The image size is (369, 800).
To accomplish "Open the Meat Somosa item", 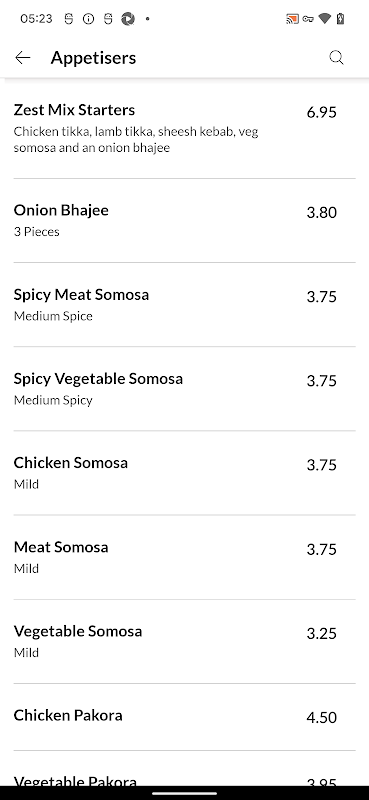I will click(184, 557).
